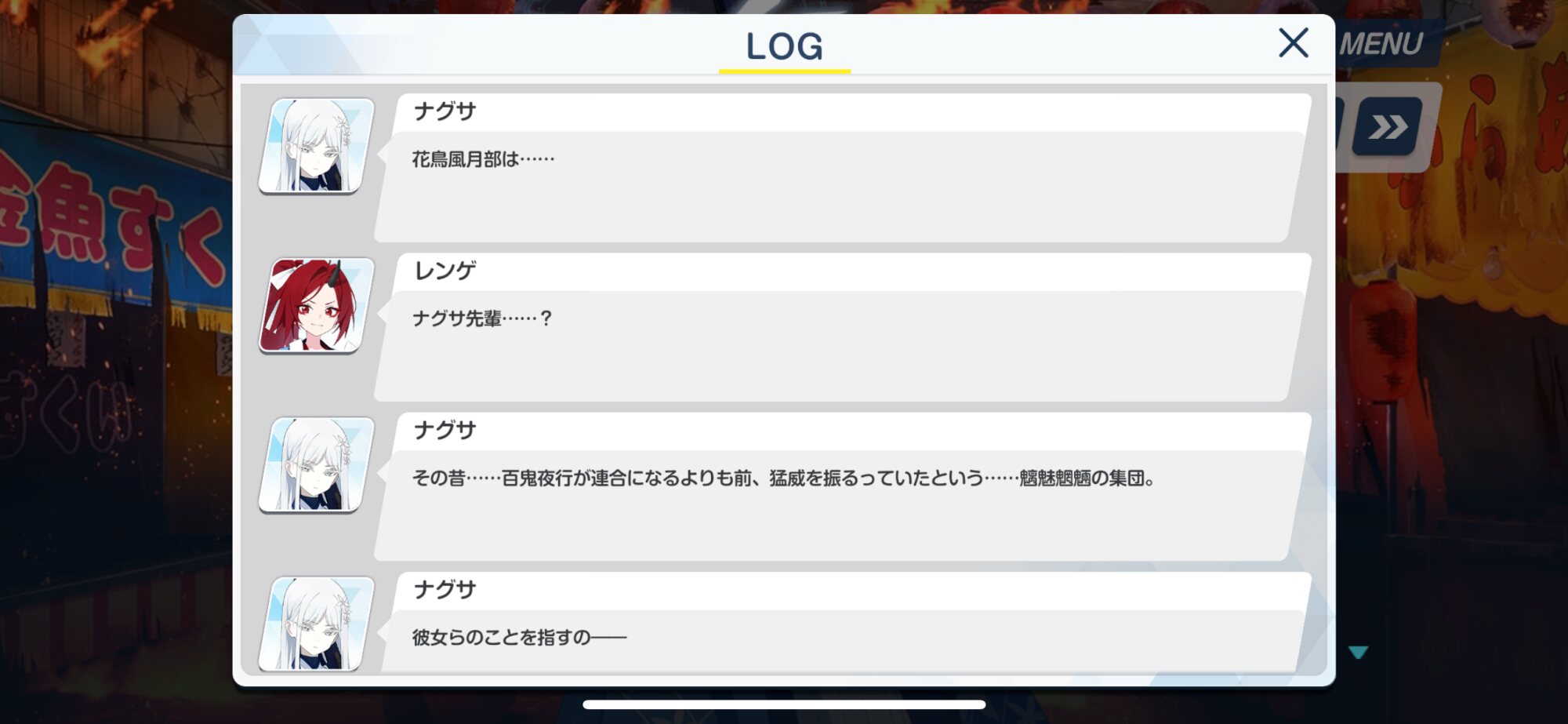Tap Renge's red-haired avatar
This screenshot has width=1568, height=724.
pos(316,305)
